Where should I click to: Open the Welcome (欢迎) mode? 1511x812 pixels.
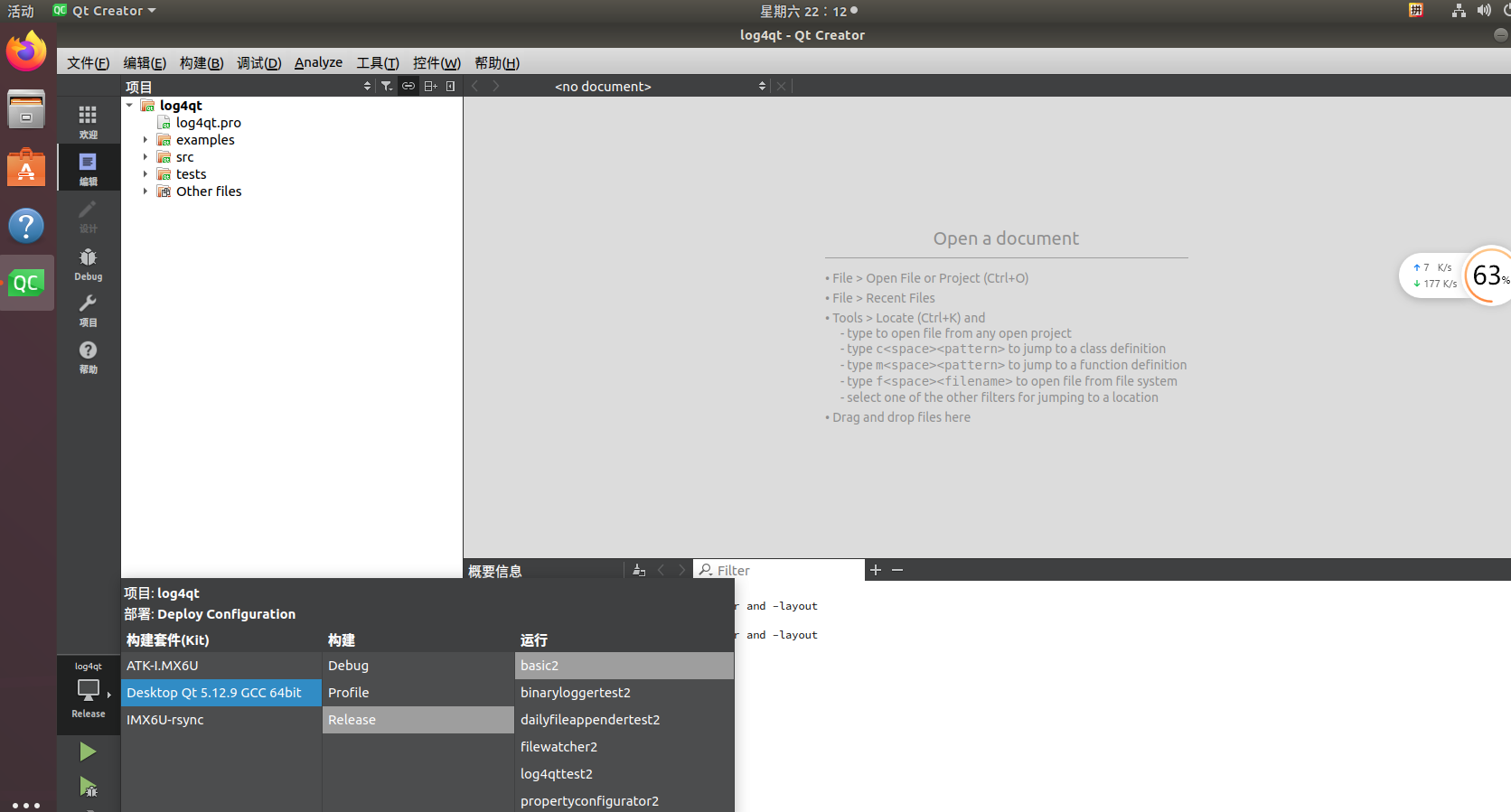(88, 121)
